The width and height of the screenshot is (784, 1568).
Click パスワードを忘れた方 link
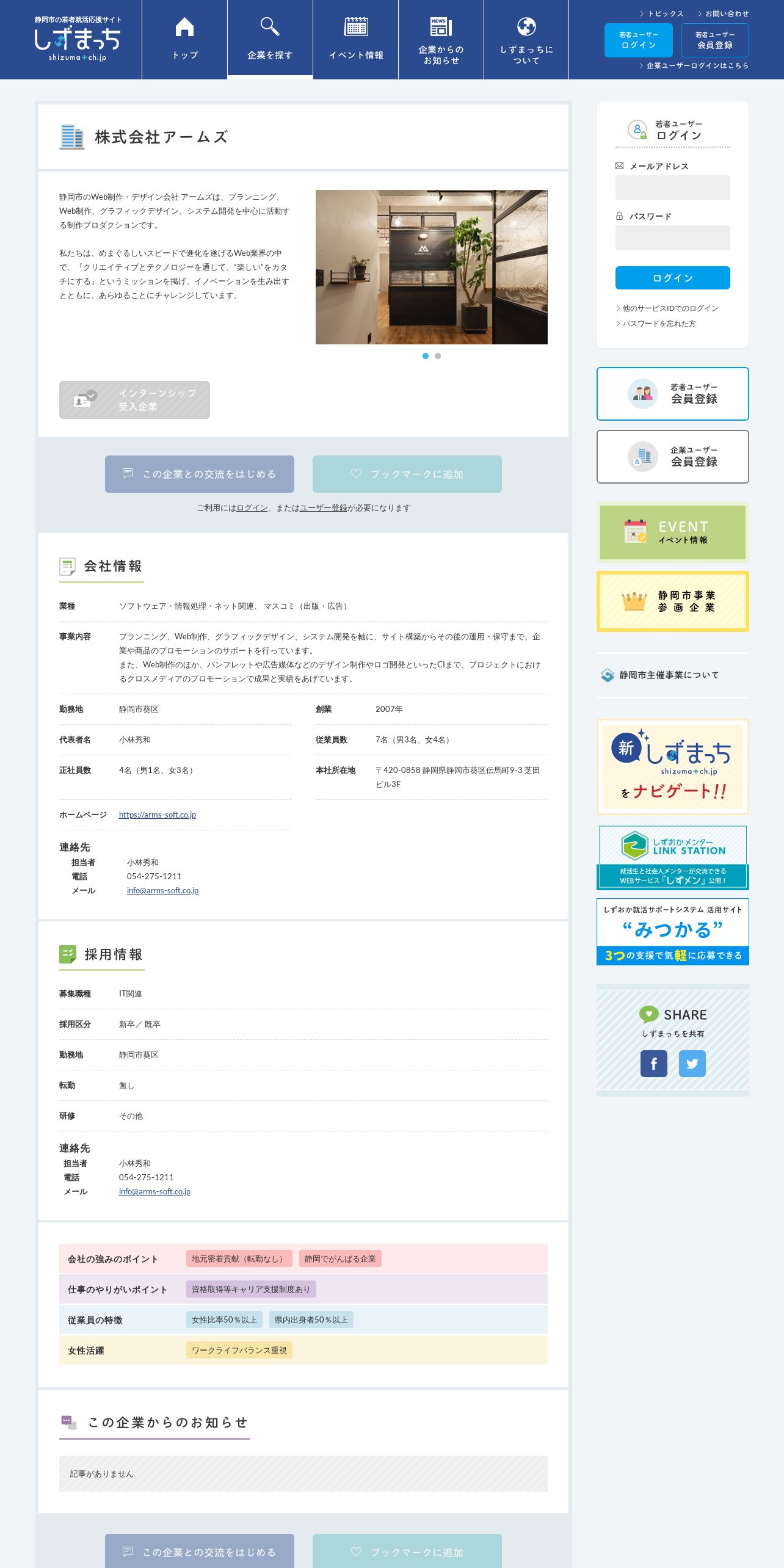point(656,324)
